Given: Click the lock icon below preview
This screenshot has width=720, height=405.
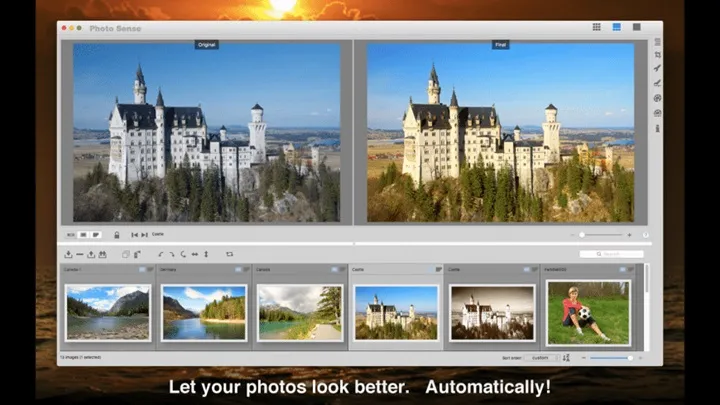Looking at the screenshot, I should tap(117, 234).
